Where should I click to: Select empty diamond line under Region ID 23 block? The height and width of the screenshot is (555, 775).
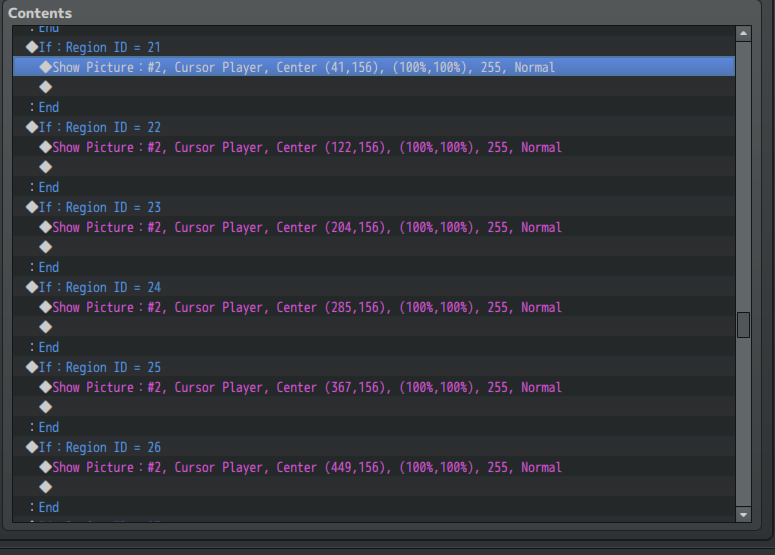point(46,247)
